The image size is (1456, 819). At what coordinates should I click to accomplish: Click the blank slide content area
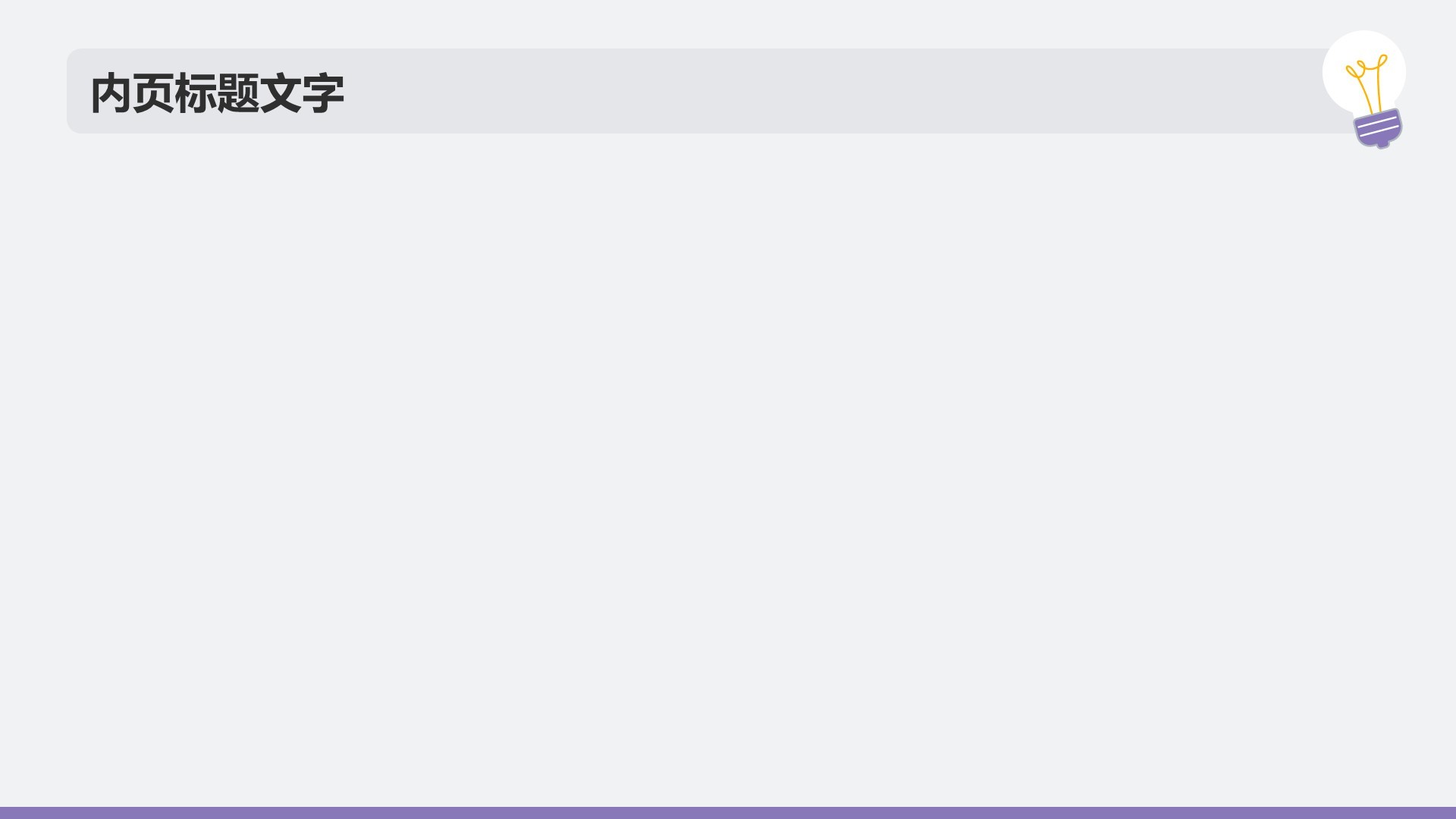coord(728,470)
